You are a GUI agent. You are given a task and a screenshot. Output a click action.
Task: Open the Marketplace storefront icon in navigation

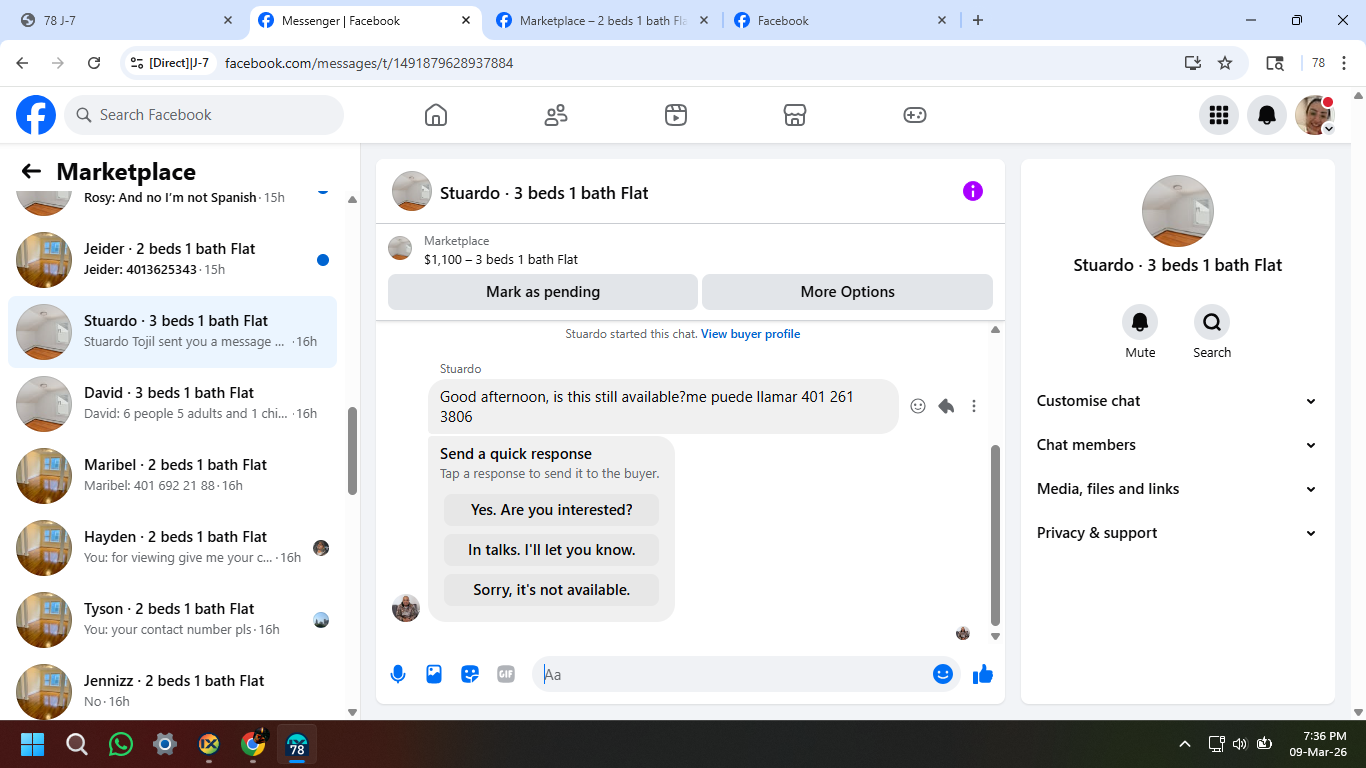coord(795,115)
